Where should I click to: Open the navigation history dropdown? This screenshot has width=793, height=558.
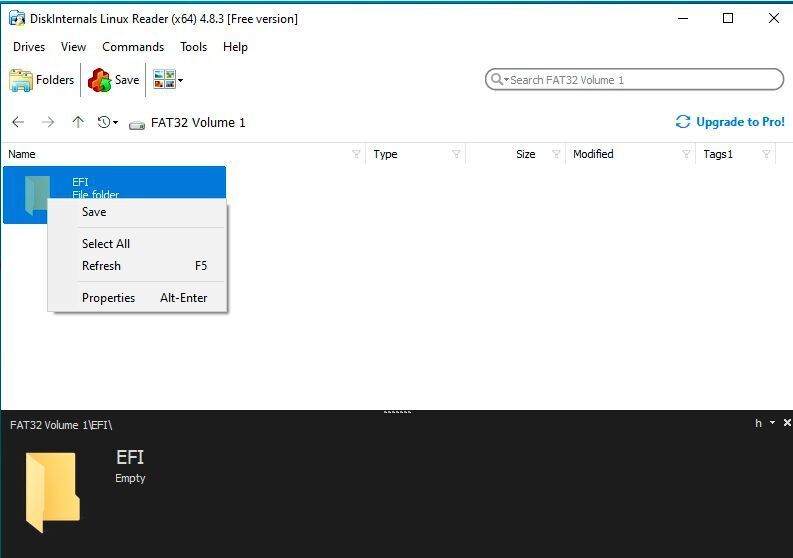pos(108,122)
